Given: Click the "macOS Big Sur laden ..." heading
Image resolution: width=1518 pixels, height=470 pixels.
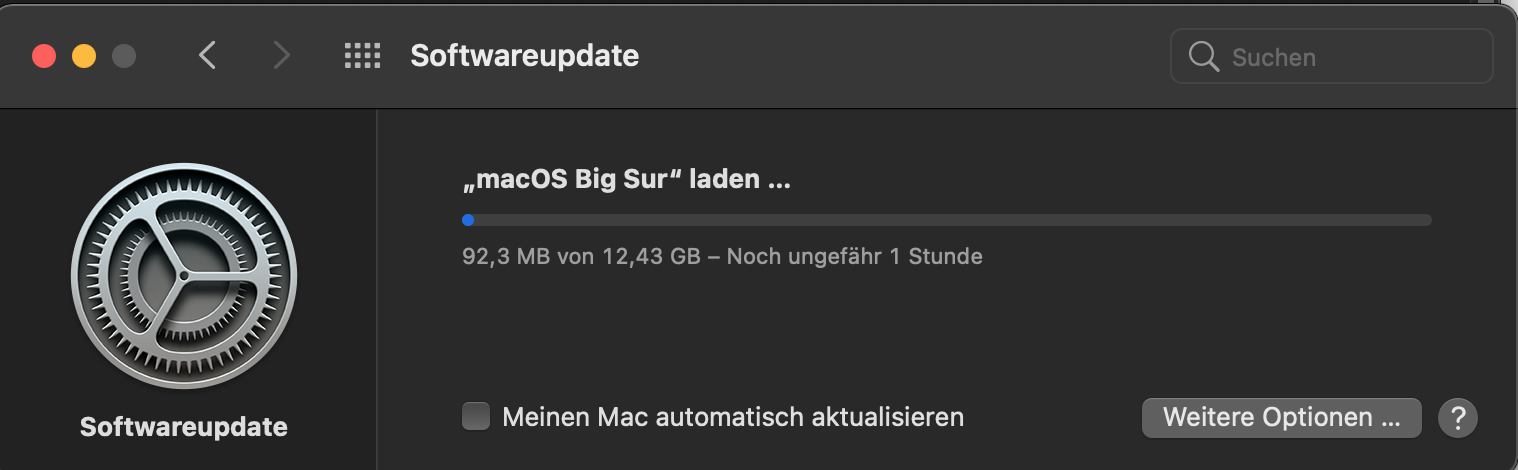Looking at the screenshot, I should 627,181.
